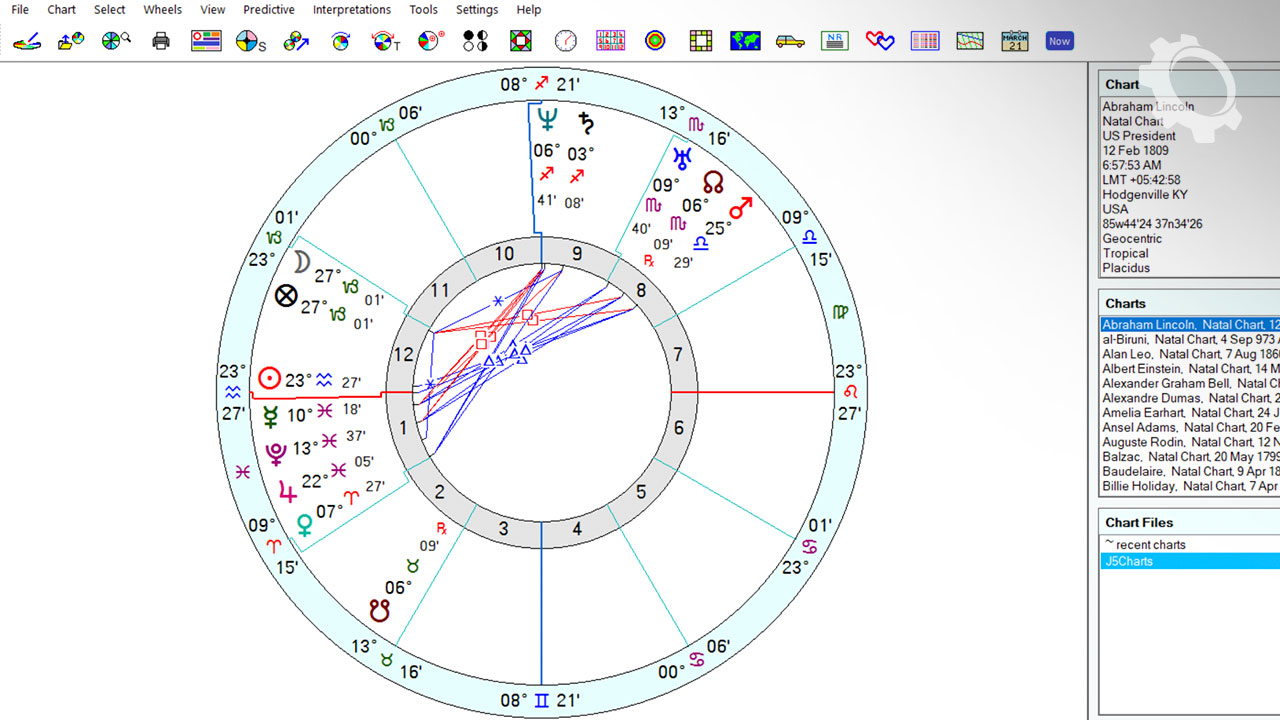Click the concentric circles target icon
The height and width of the screenshot is (720, 1280).
(655, 41)
